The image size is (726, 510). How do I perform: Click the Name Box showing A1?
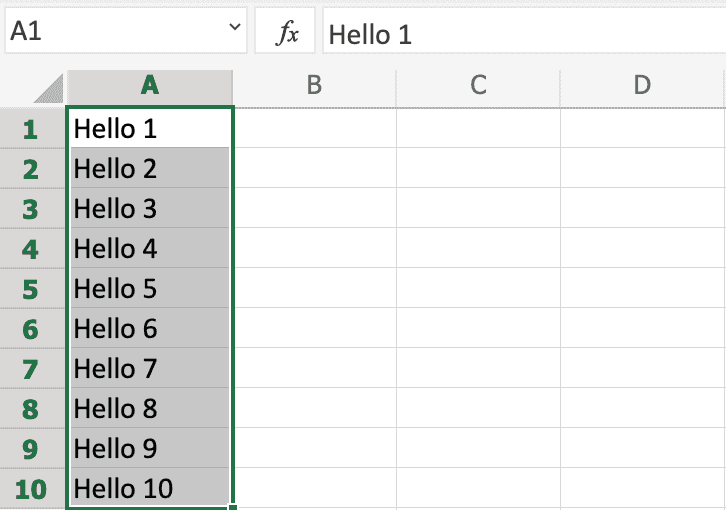tap(110, 33)
